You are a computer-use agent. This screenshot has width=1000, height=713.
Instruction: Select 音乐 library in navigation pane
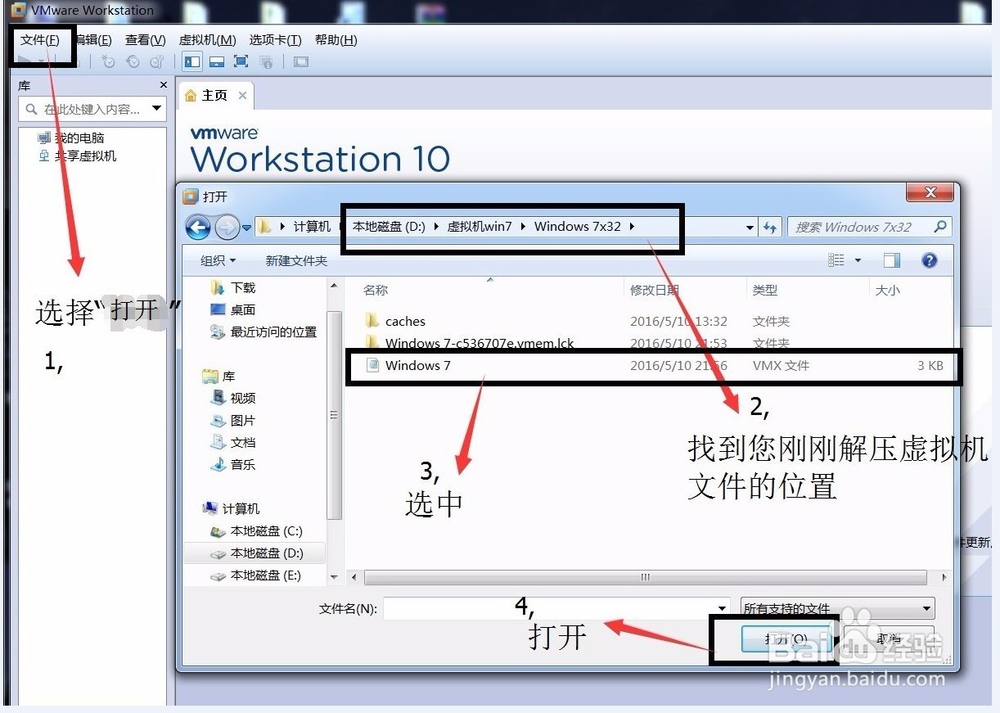(x=233, y=465)
